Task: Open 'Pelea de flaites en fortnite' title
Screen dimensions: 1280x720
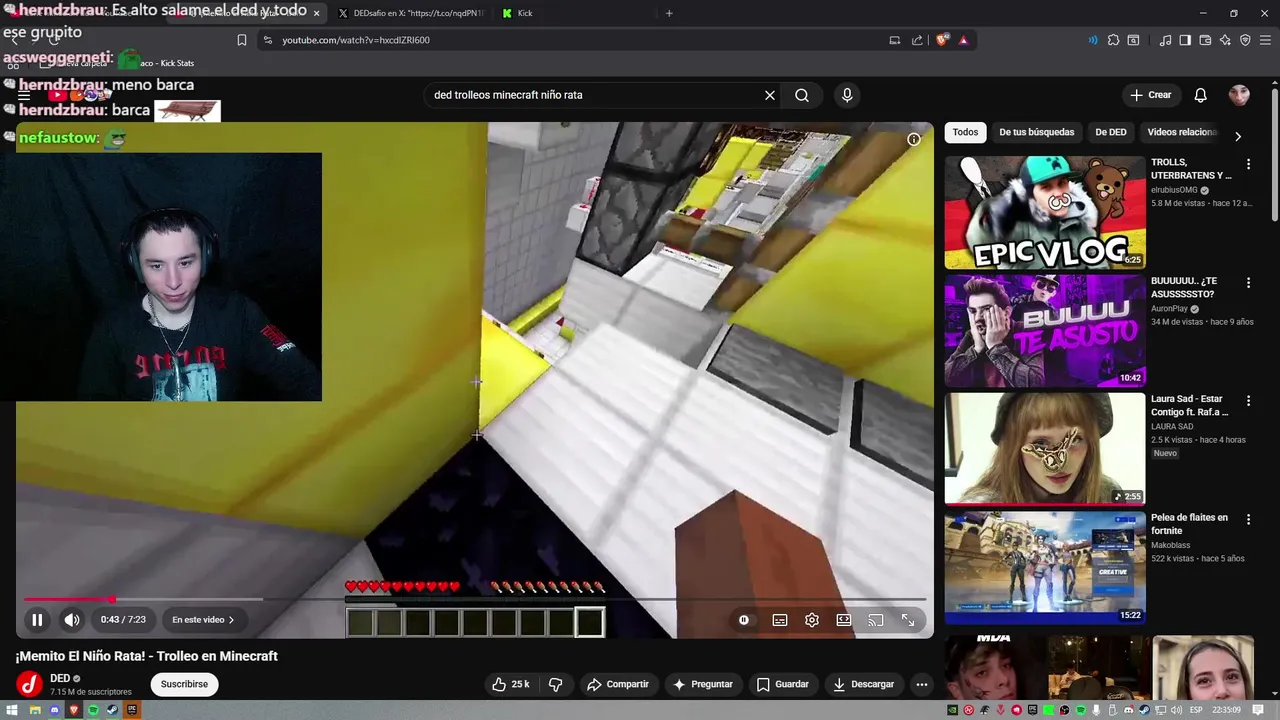Action: (1189, 524)
